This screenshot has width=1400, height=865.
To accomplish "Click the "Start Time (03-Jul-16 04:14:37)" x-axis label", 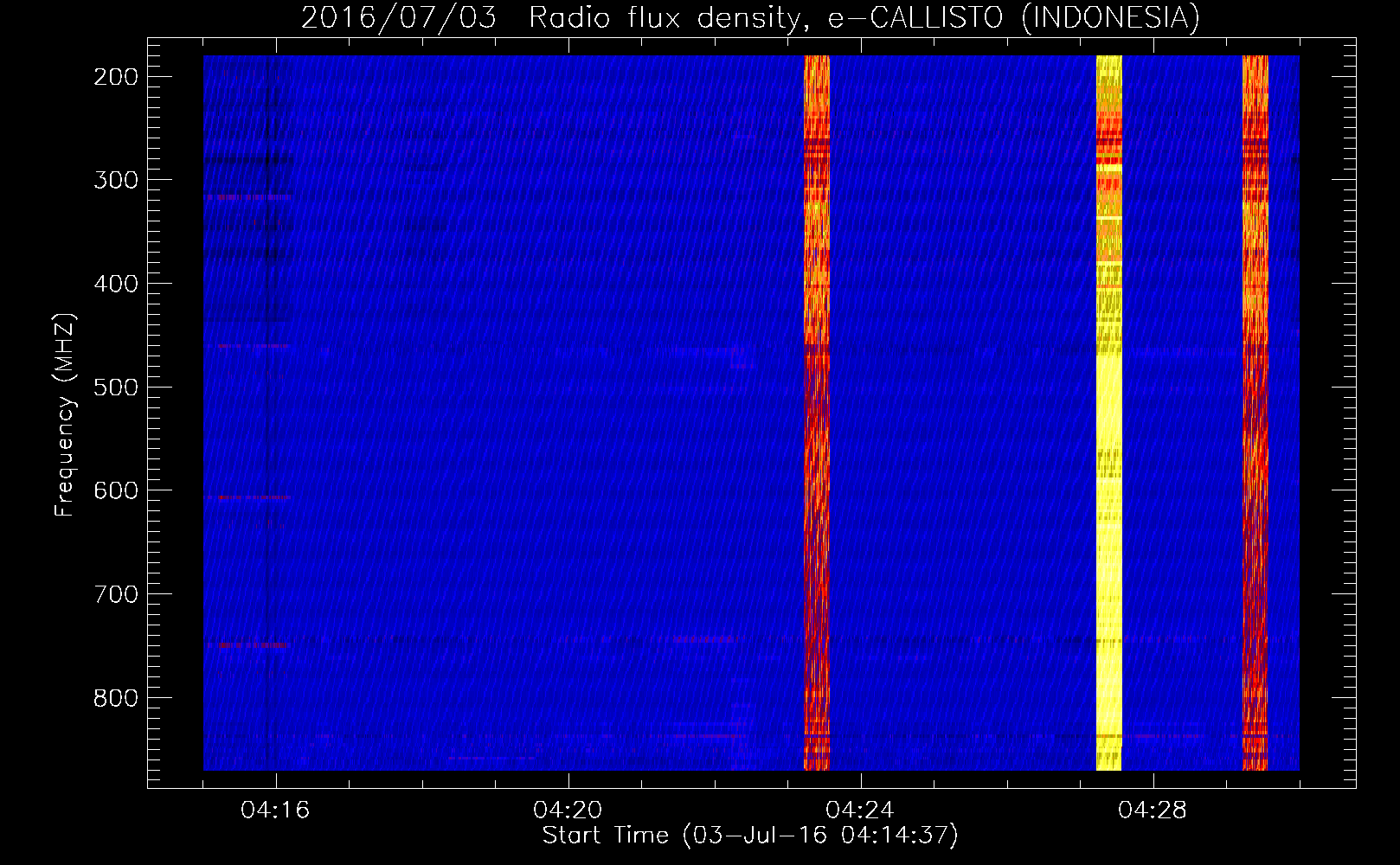I will point(750,836).
